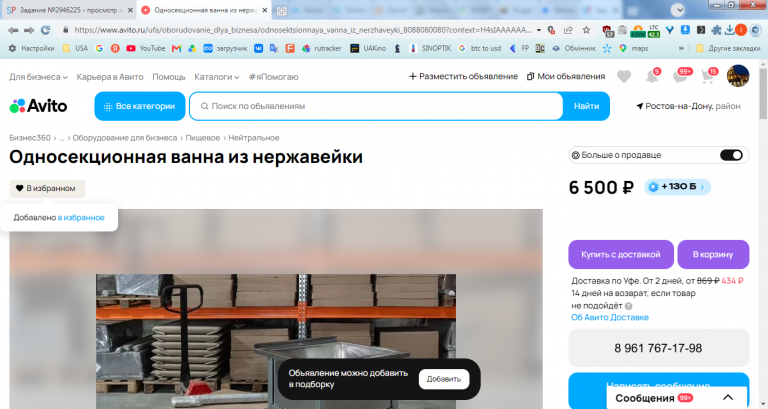Open the shopping cart icon with 15 badge
768x409 pixels.
coord(708,76)
